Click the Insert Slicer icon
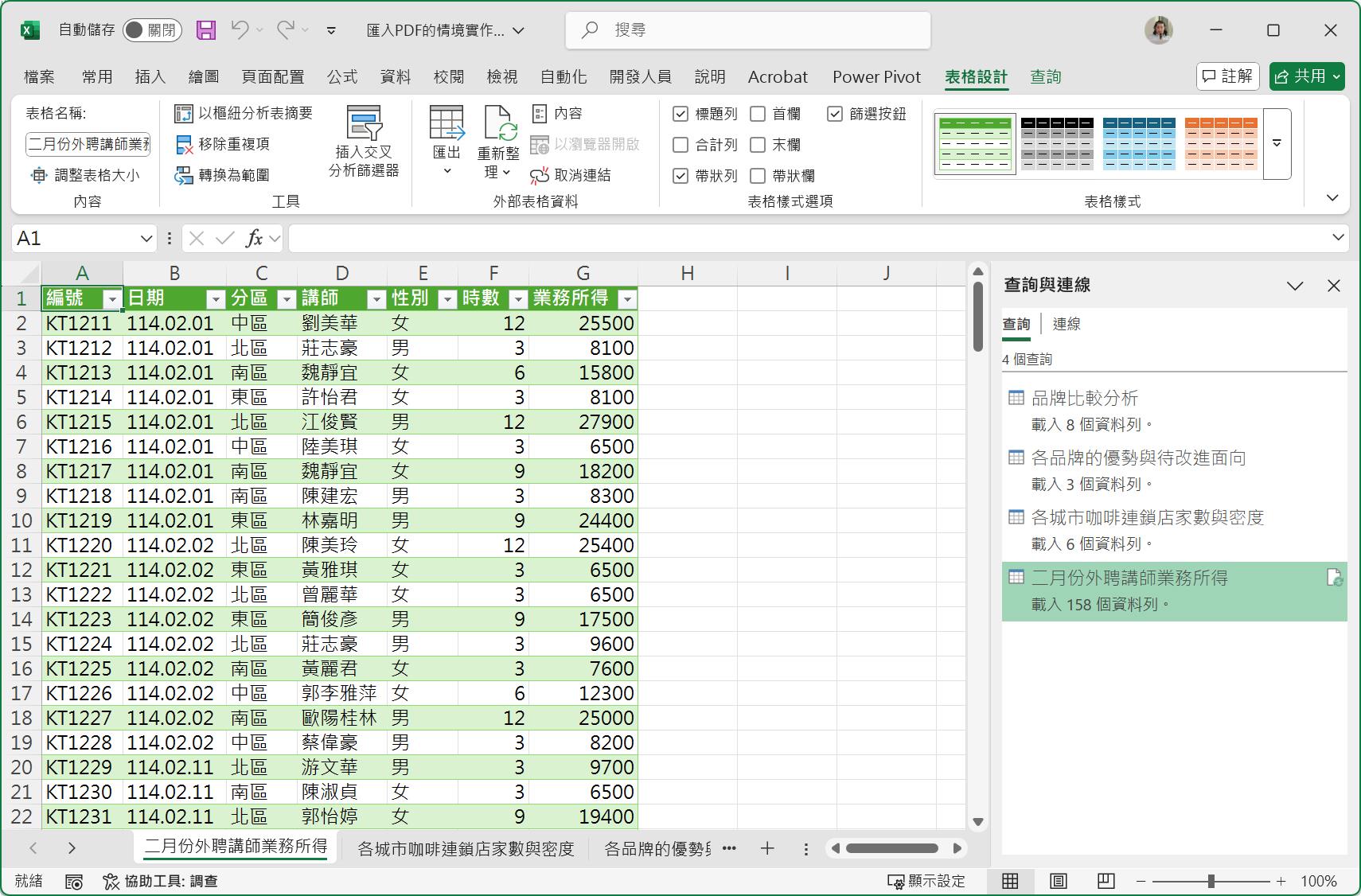The width and height of the screenshot is (1361, 896). coord(364,124)
